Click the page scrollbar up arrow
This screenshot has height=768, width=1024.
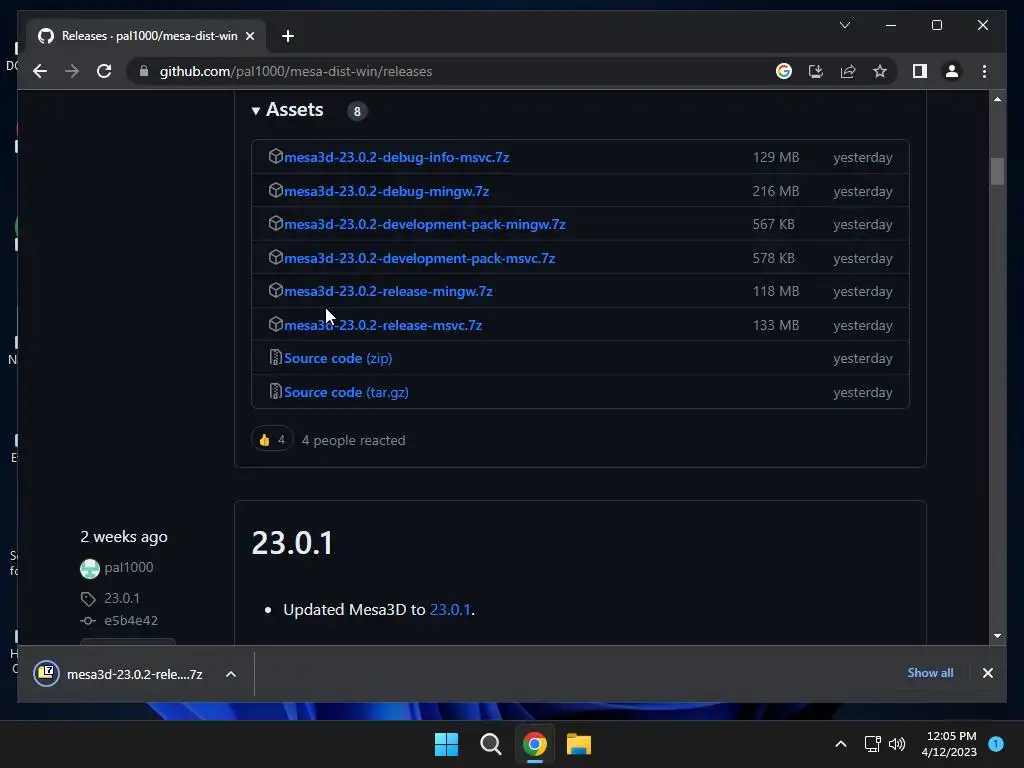pos(997,99)
